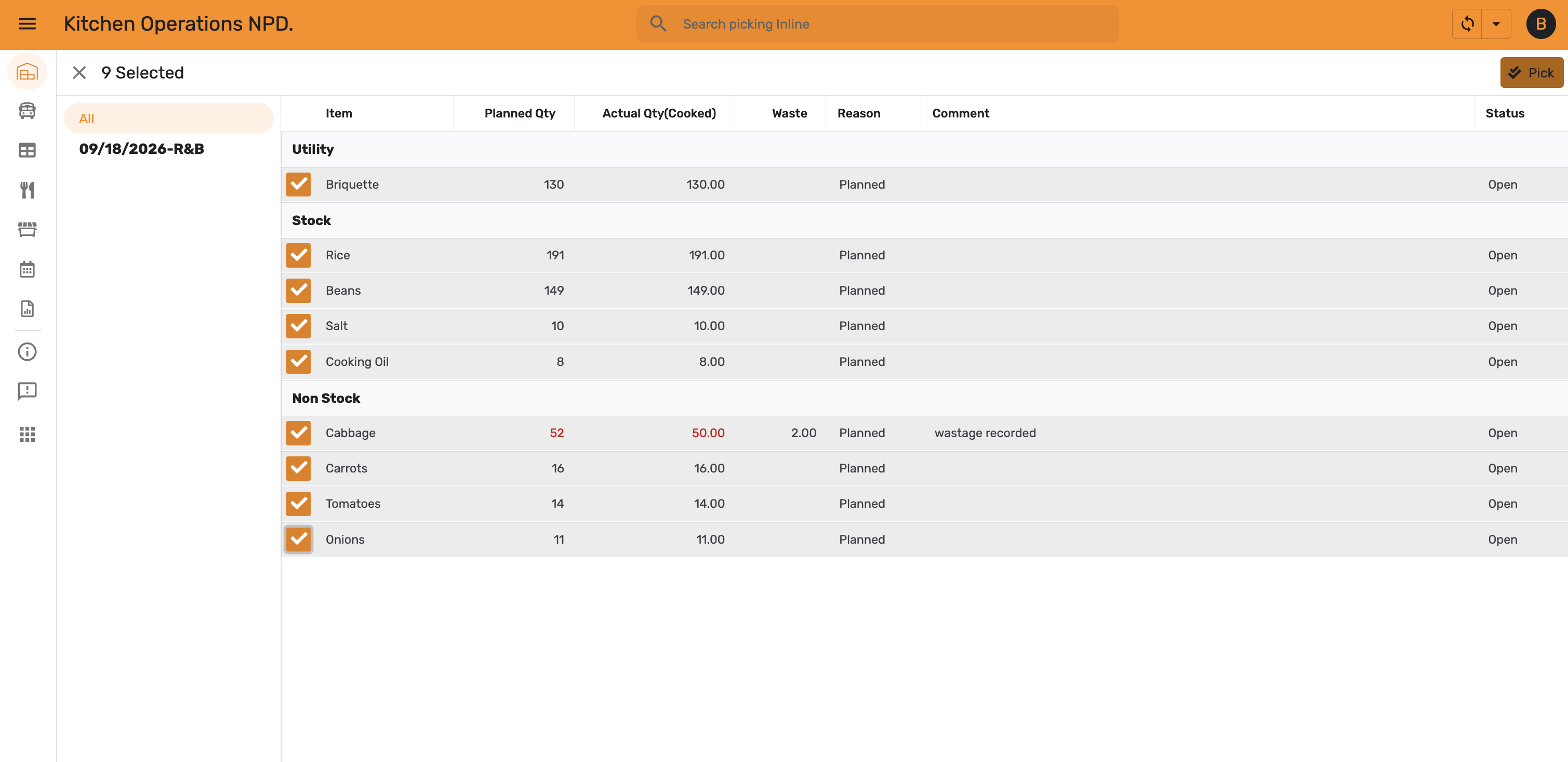1568x762 pixels.
Task: Open the storefront sidebar icon
Action: [28, 230]
